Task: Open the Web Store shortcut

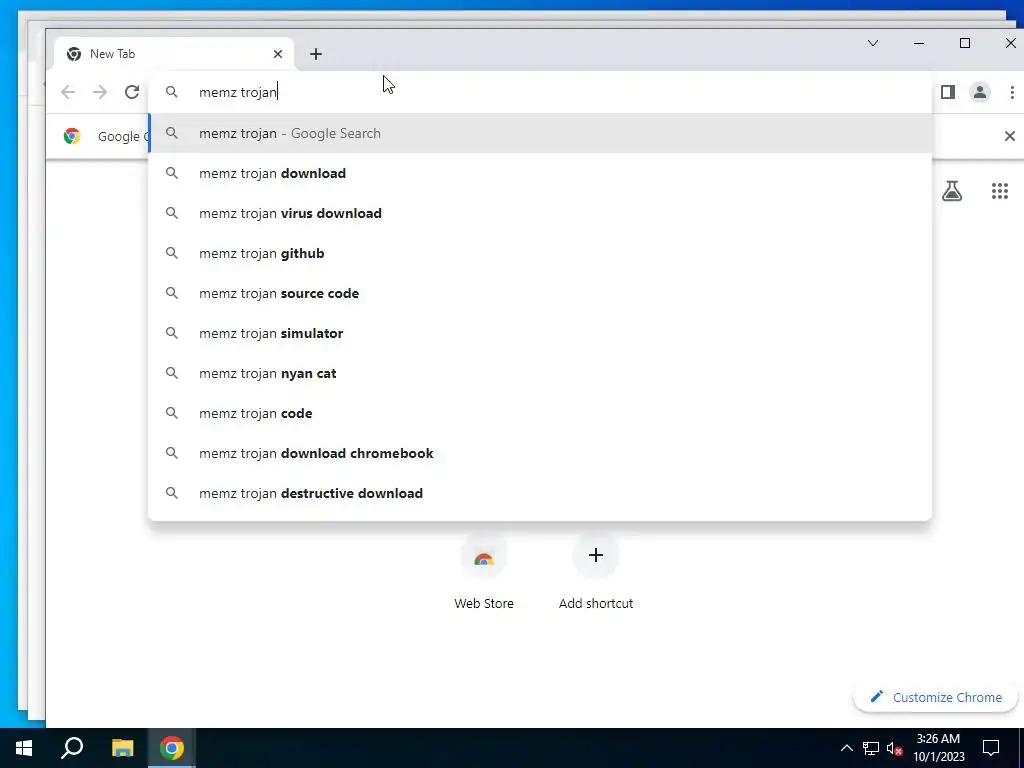Action: [x=484, y=571]
